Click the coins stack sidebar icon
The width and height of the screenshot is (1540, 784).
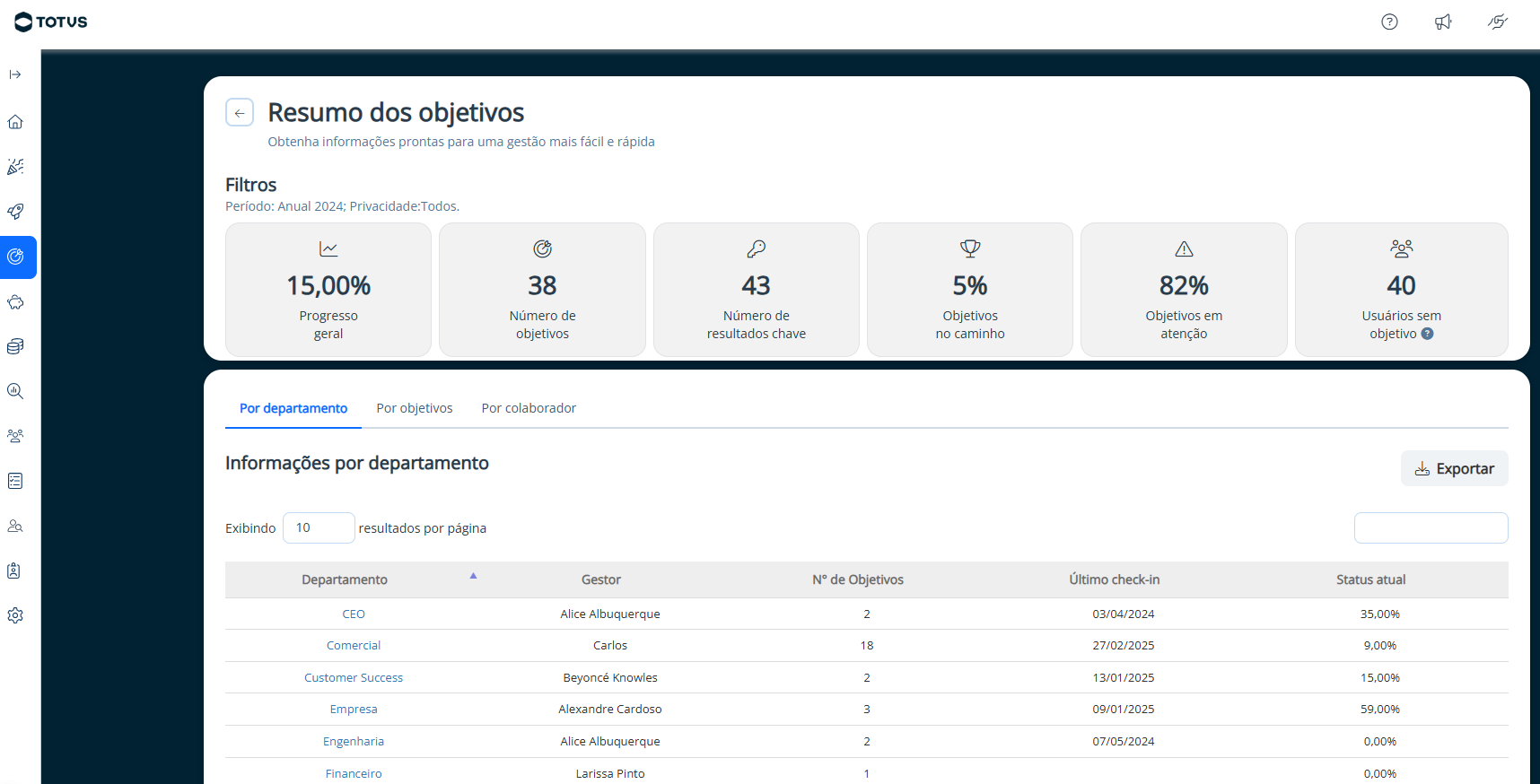coord(15,346)
